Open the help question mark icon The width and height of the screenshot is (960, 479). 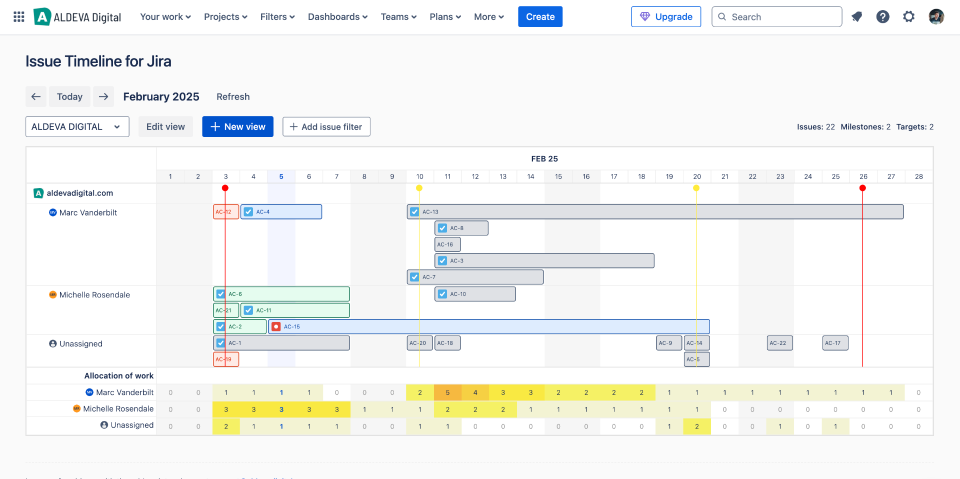pos(883,17)
